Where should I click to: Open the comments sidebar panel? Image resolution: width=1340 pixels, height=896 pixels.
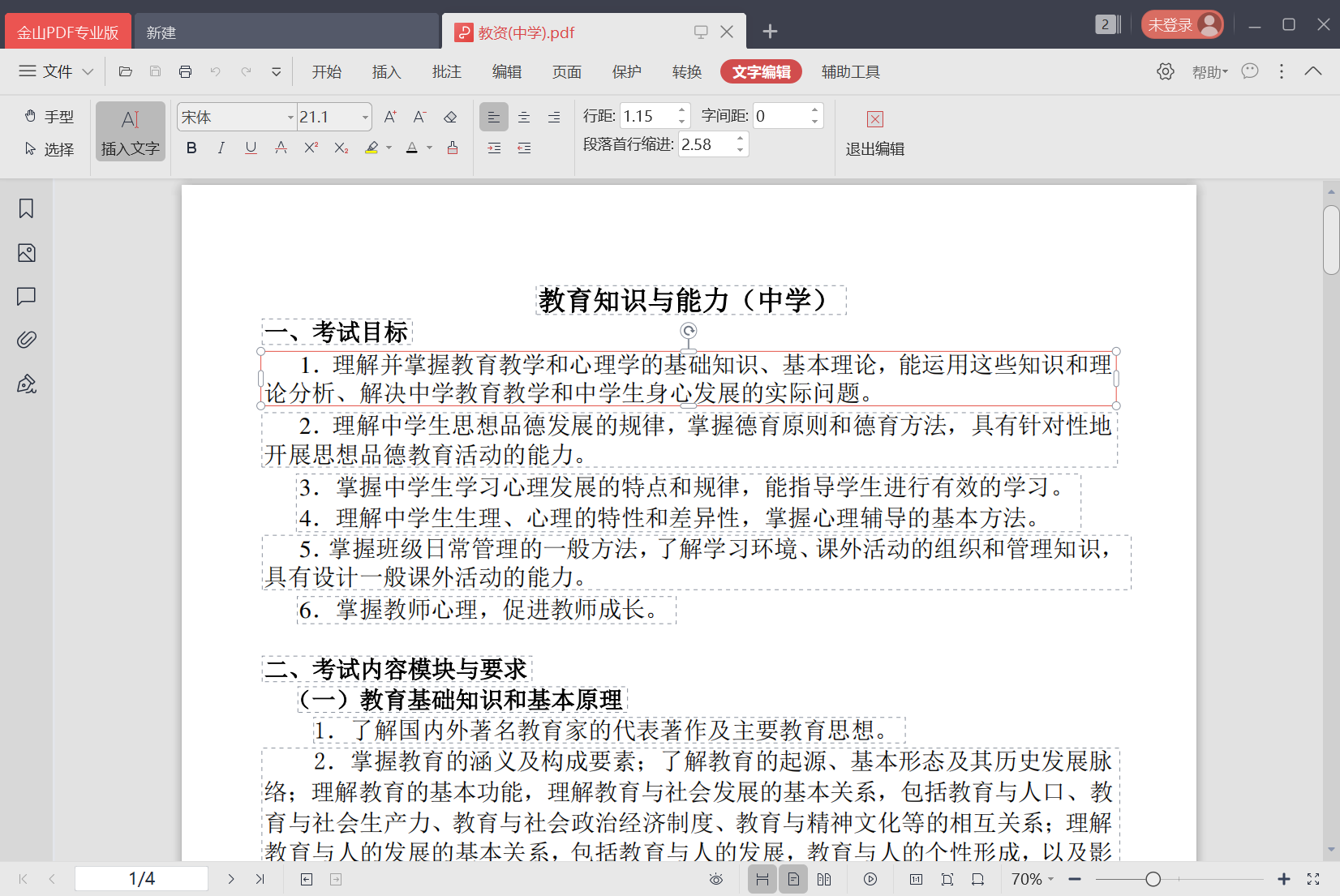click(x=26, y=297)
